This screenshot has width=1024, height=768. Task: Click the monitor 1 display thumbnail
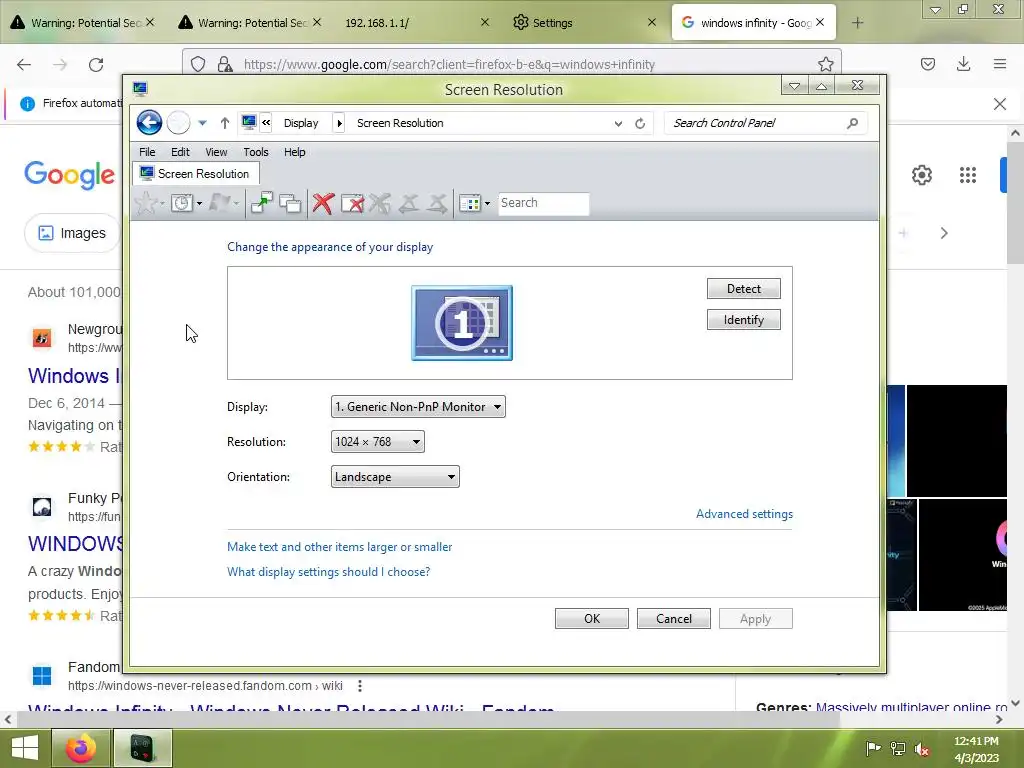click(462, 323)
